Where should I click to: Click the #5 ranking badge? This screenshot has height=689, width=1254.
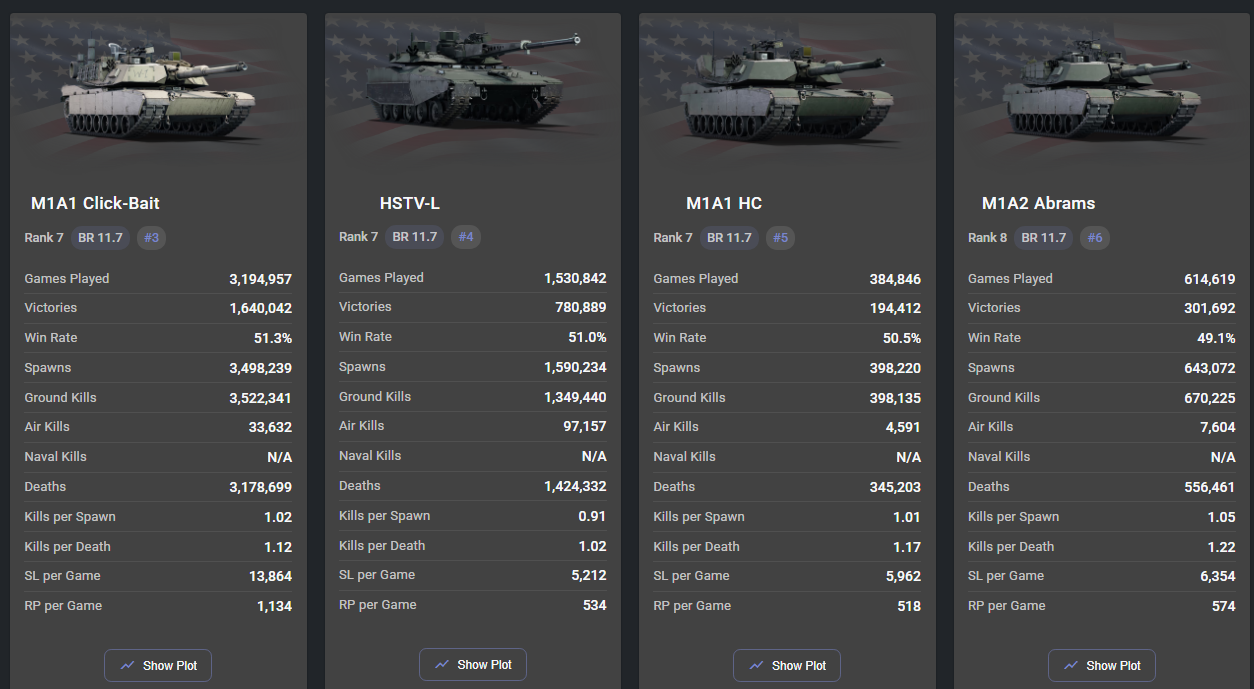pyautogui.click(x=781, y=238)
